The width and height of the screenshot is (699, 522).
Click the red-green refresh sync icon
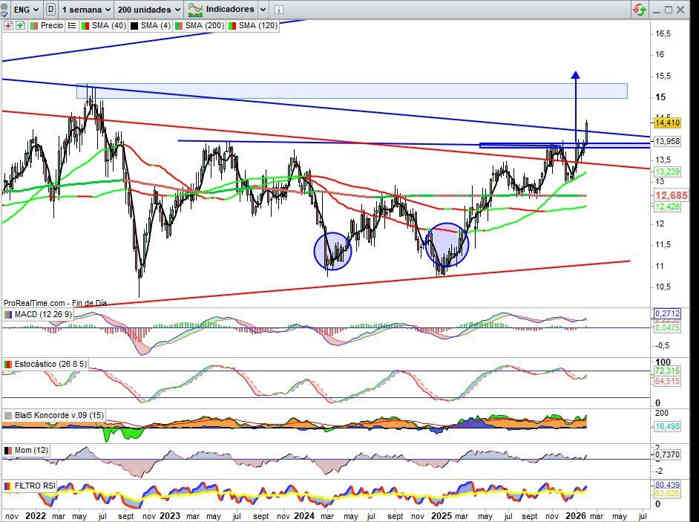(x=638, y=8)
